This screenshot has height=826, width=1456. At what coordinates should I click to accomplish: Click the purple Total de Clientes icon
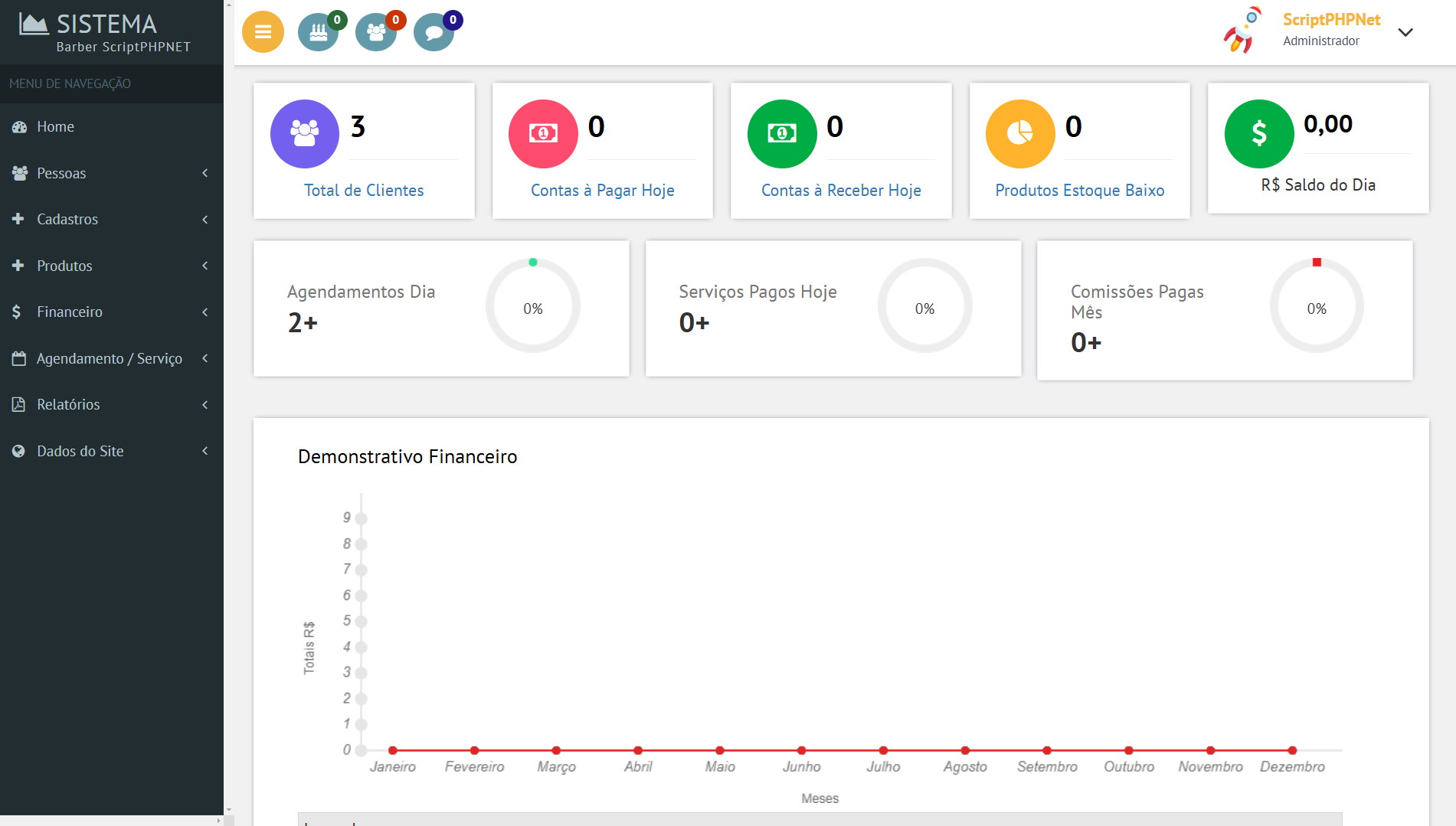tap(304, 134)
